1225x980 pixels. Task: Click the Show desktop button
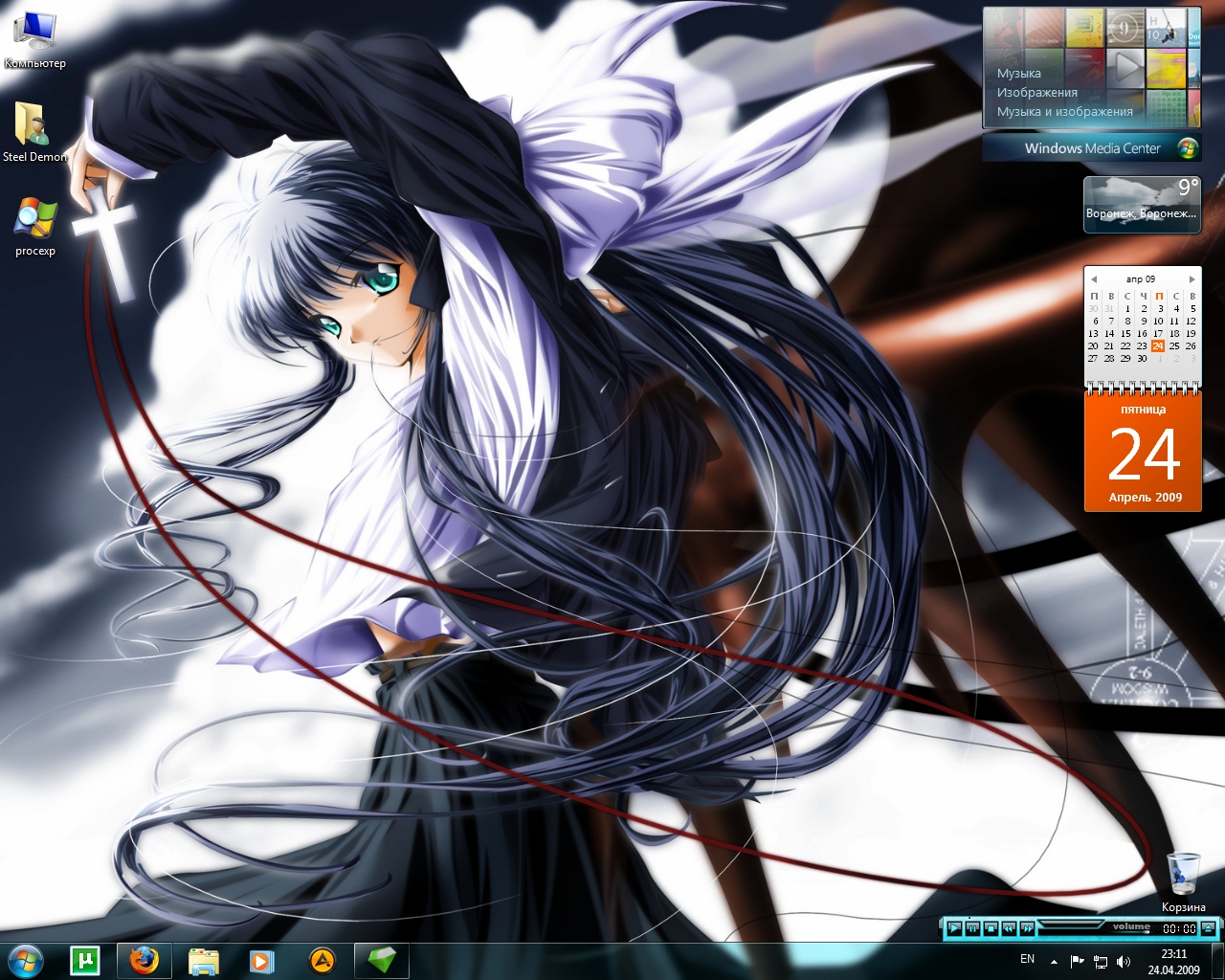pos(1217,961)
